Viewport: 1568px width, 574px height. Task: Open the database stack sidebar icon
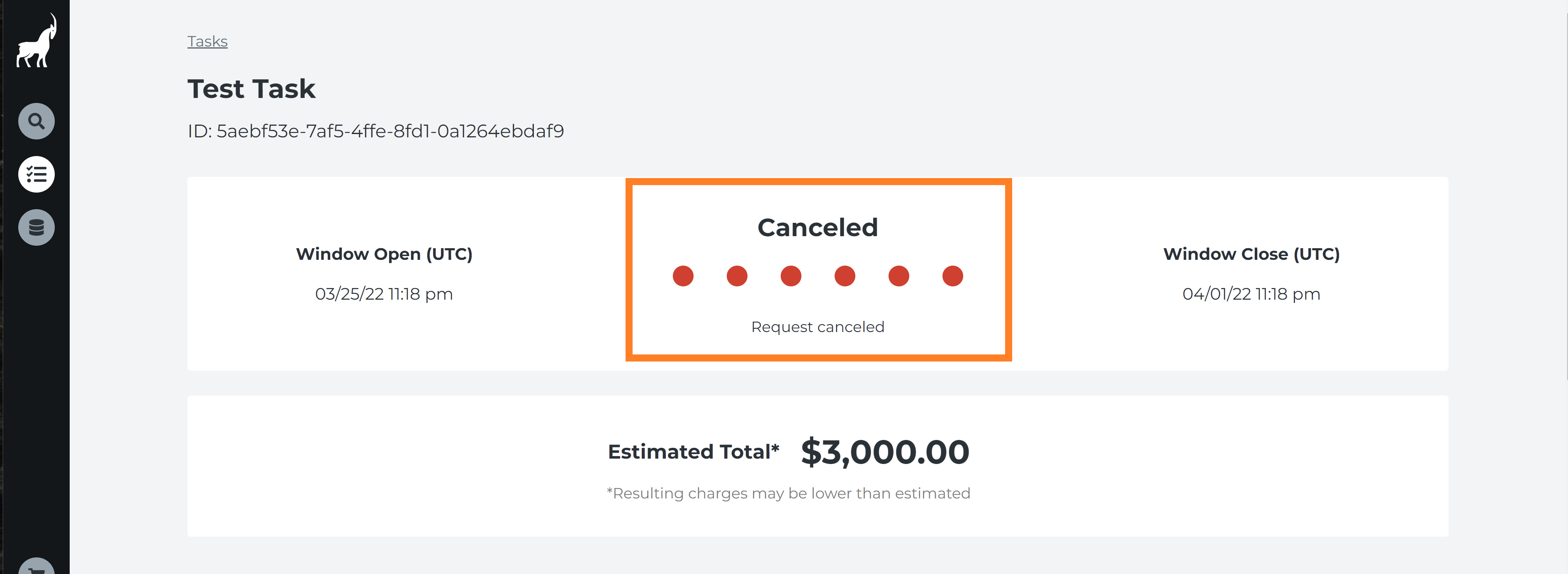coord(37,227)
